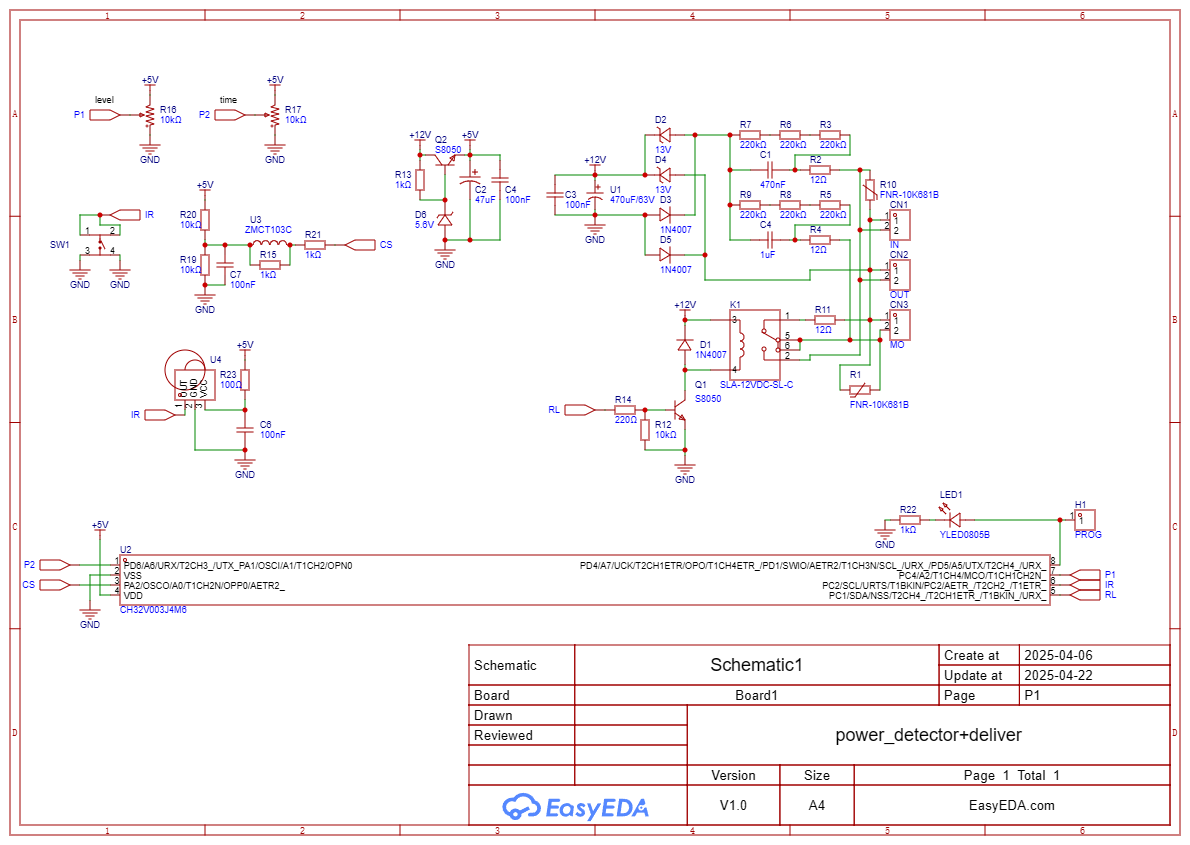Click the H1 PROG header symbol

tap(1085, 520)
